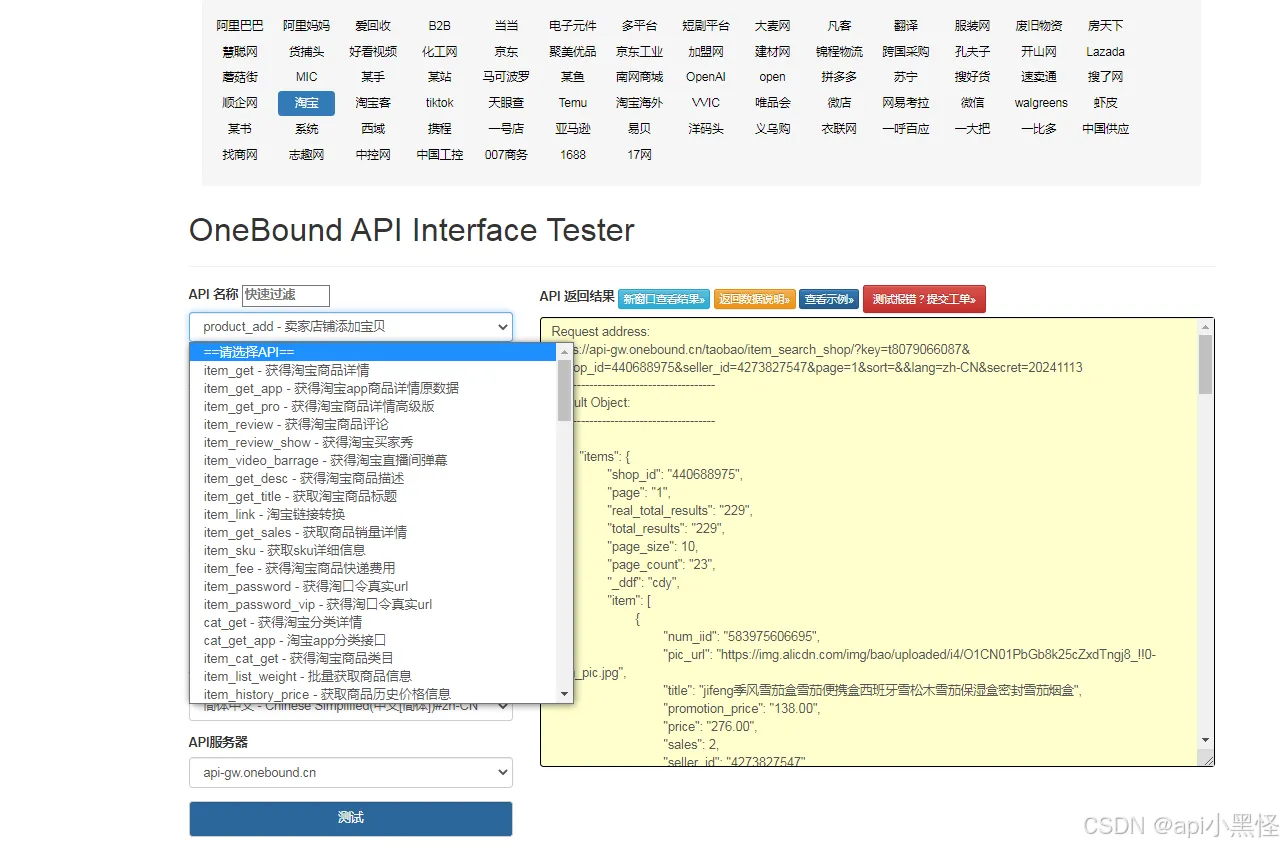Select the 淘宝 platform tag
Screen dimensions: 1283x847
pos(306,103)
